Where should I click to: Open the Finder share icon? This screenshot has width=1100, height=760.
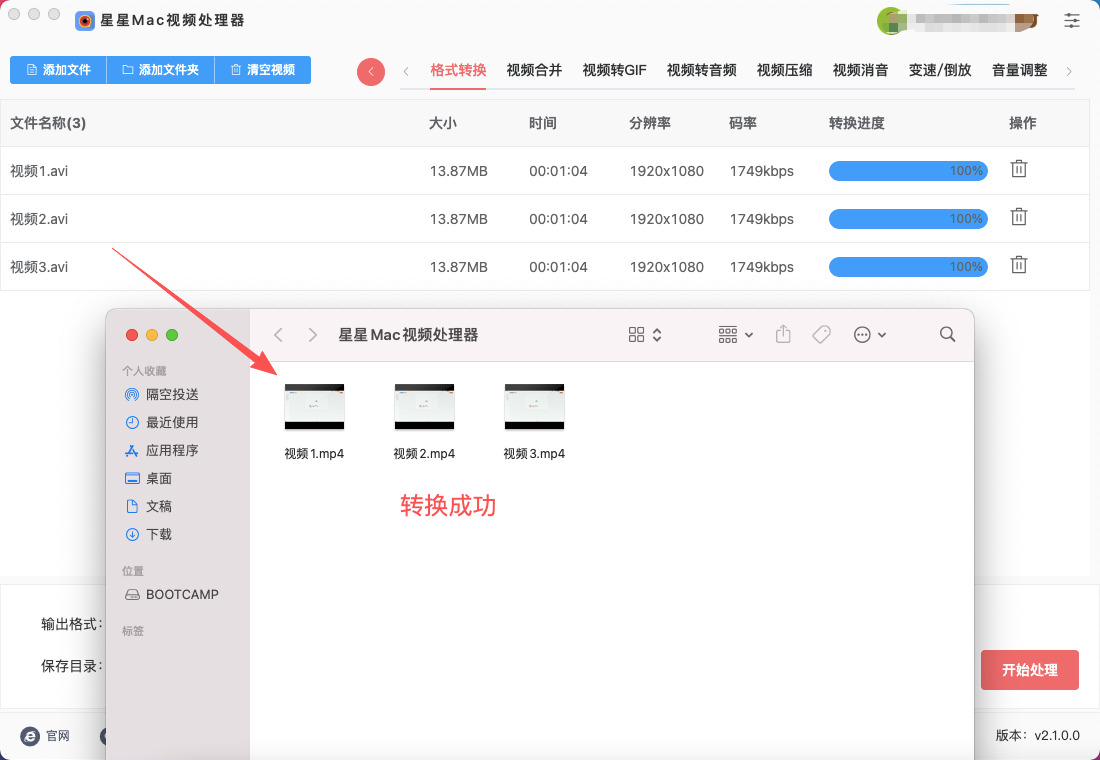783,335
